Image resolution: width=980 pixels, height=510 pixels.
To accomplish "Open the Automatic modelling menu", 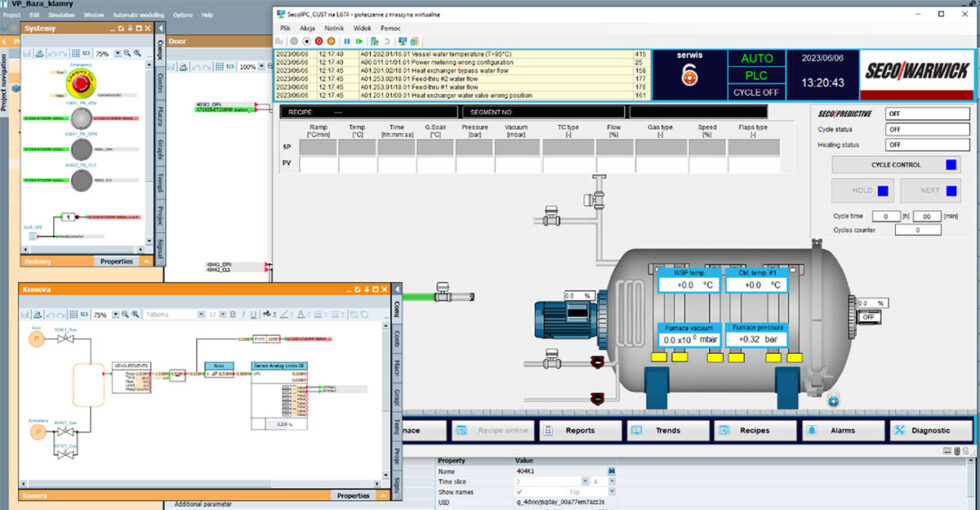I will point(138,15).
